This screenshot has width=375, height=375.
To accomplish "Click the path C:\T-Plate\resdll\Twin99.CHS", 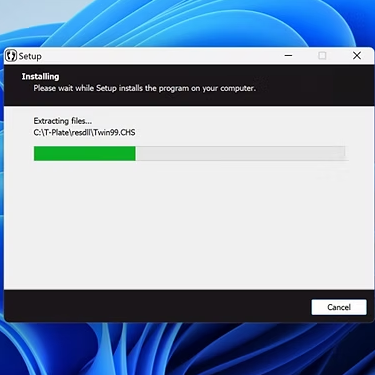I will coord(84,132).
